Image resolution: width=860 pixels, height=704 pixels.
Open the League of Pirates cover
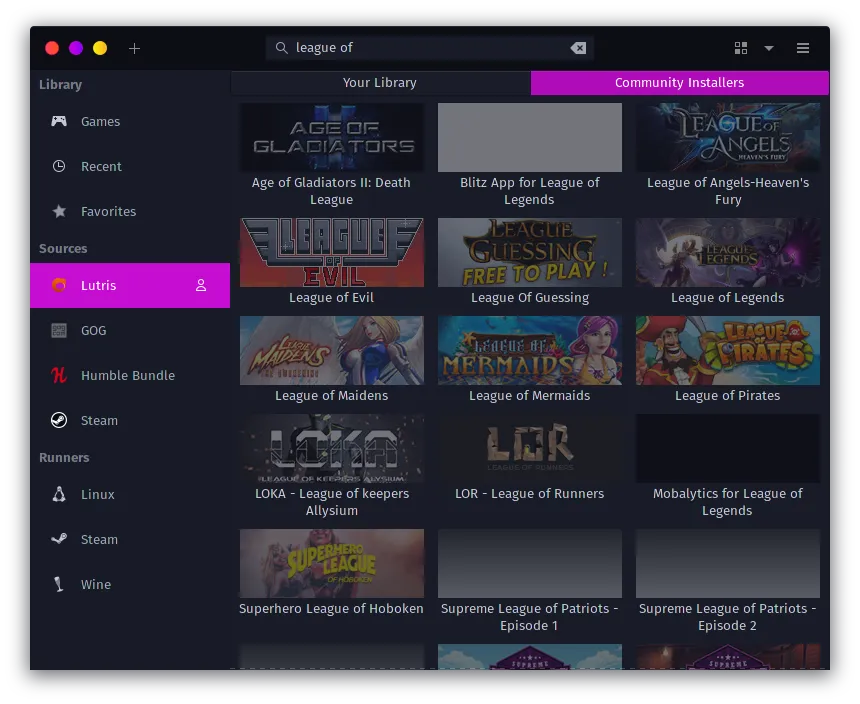click(x=728, y=350)
